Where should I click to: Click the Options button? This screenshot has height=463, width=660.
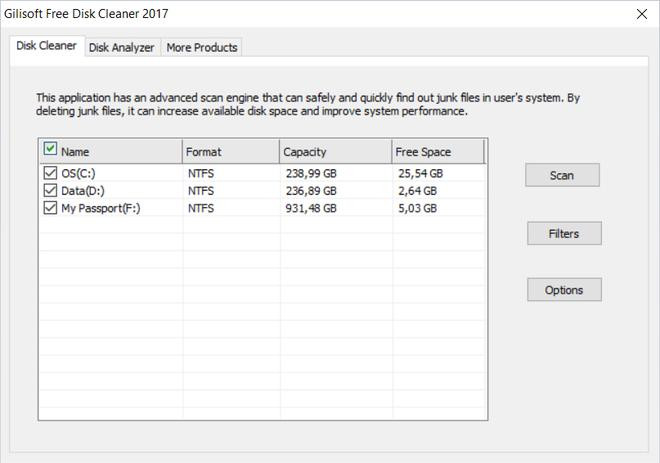[x=563, y=290]
